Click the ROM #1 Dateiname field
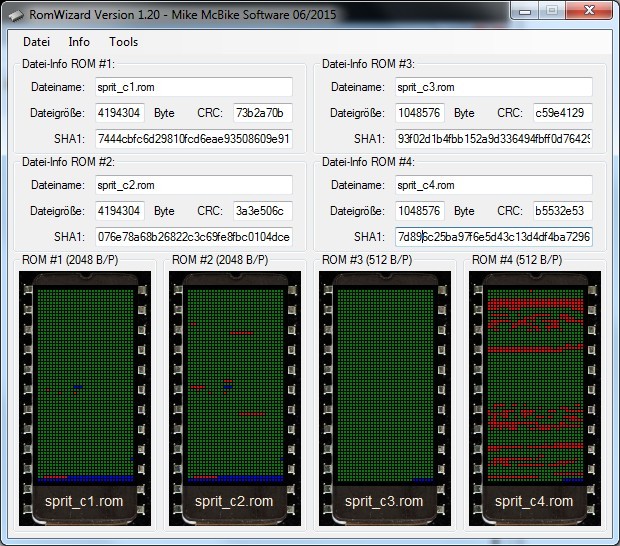 [193, 88]
